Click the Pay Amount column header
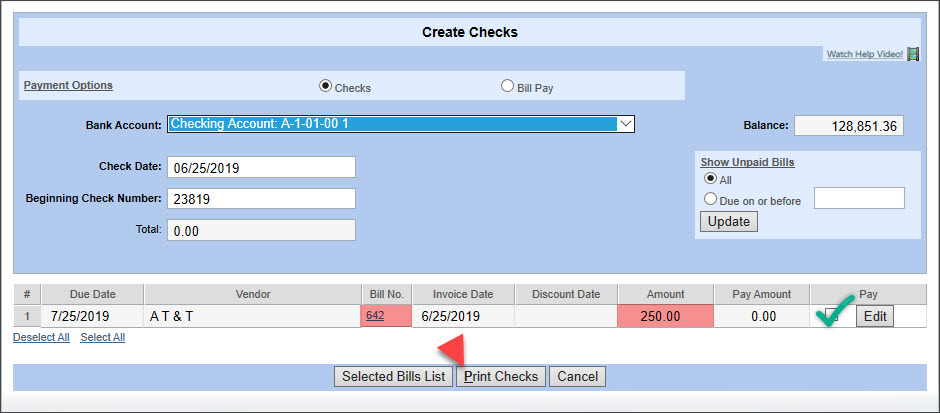 (762, 294)
